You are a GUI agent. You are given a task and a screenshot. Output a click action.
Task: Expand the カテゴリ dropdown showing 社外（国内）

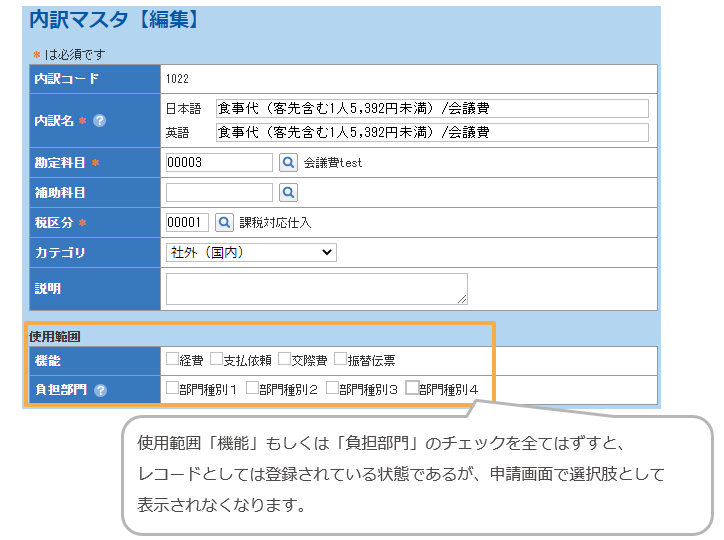click(251, 252)
